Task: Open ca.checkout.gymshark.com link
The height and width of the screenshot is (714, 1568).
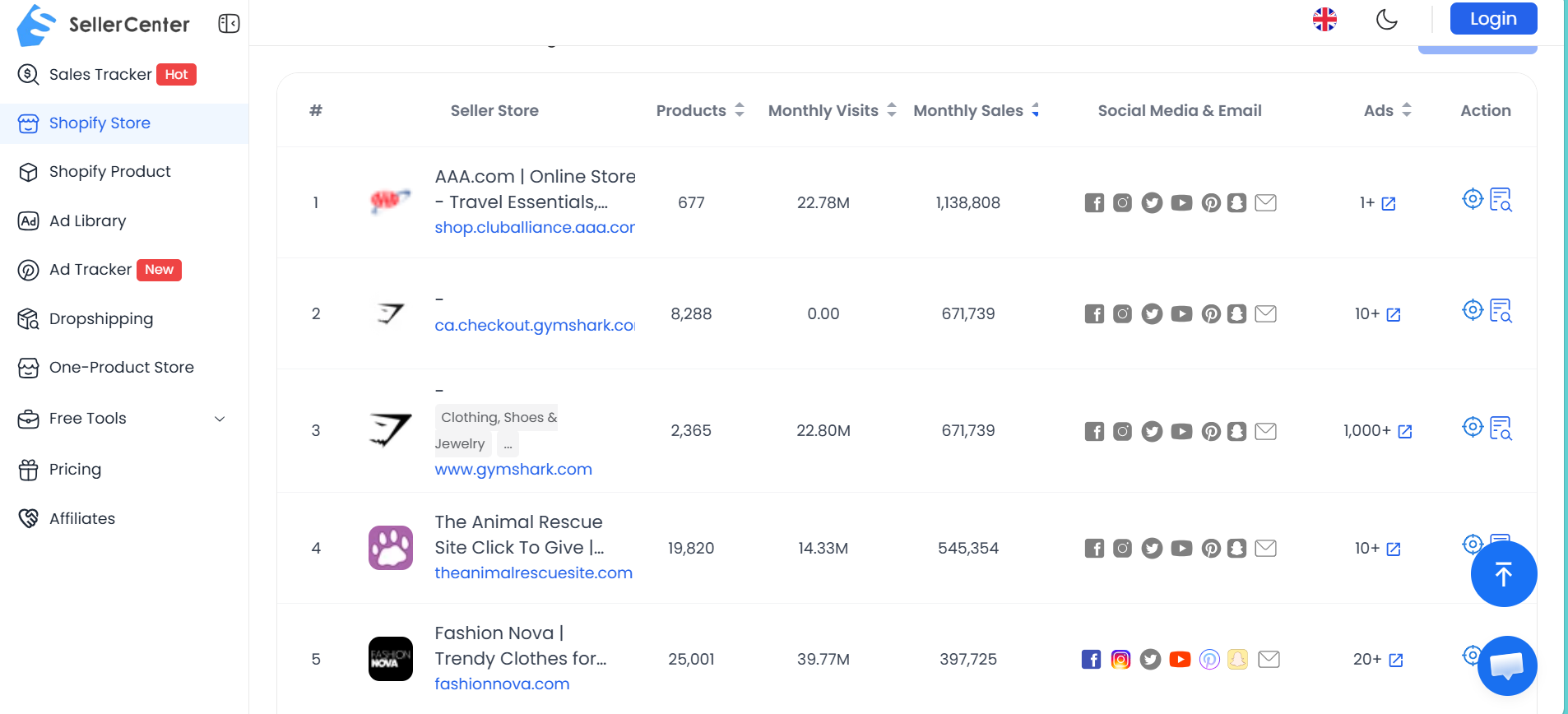Action: 535,326
